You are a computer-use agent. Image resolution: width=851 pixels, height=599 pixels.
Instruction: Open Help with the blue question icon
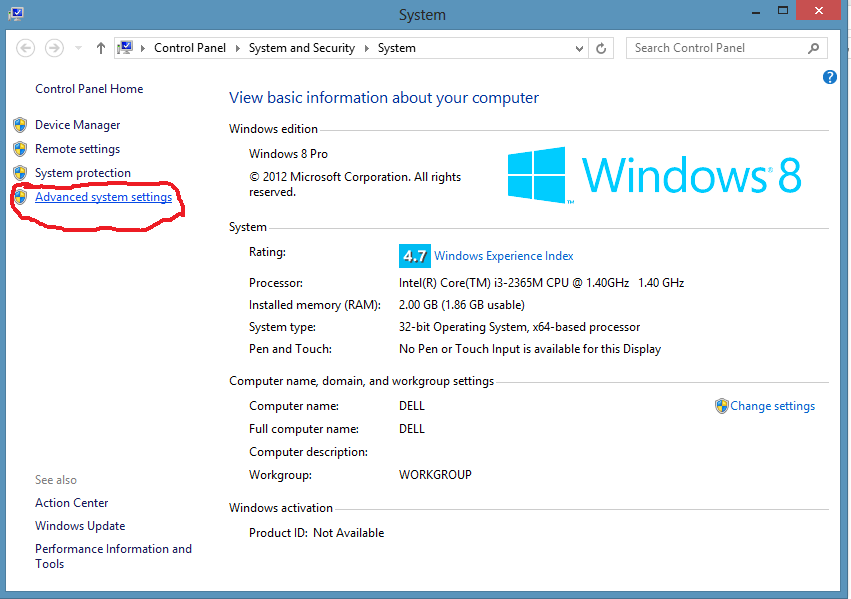pos(830,77)
